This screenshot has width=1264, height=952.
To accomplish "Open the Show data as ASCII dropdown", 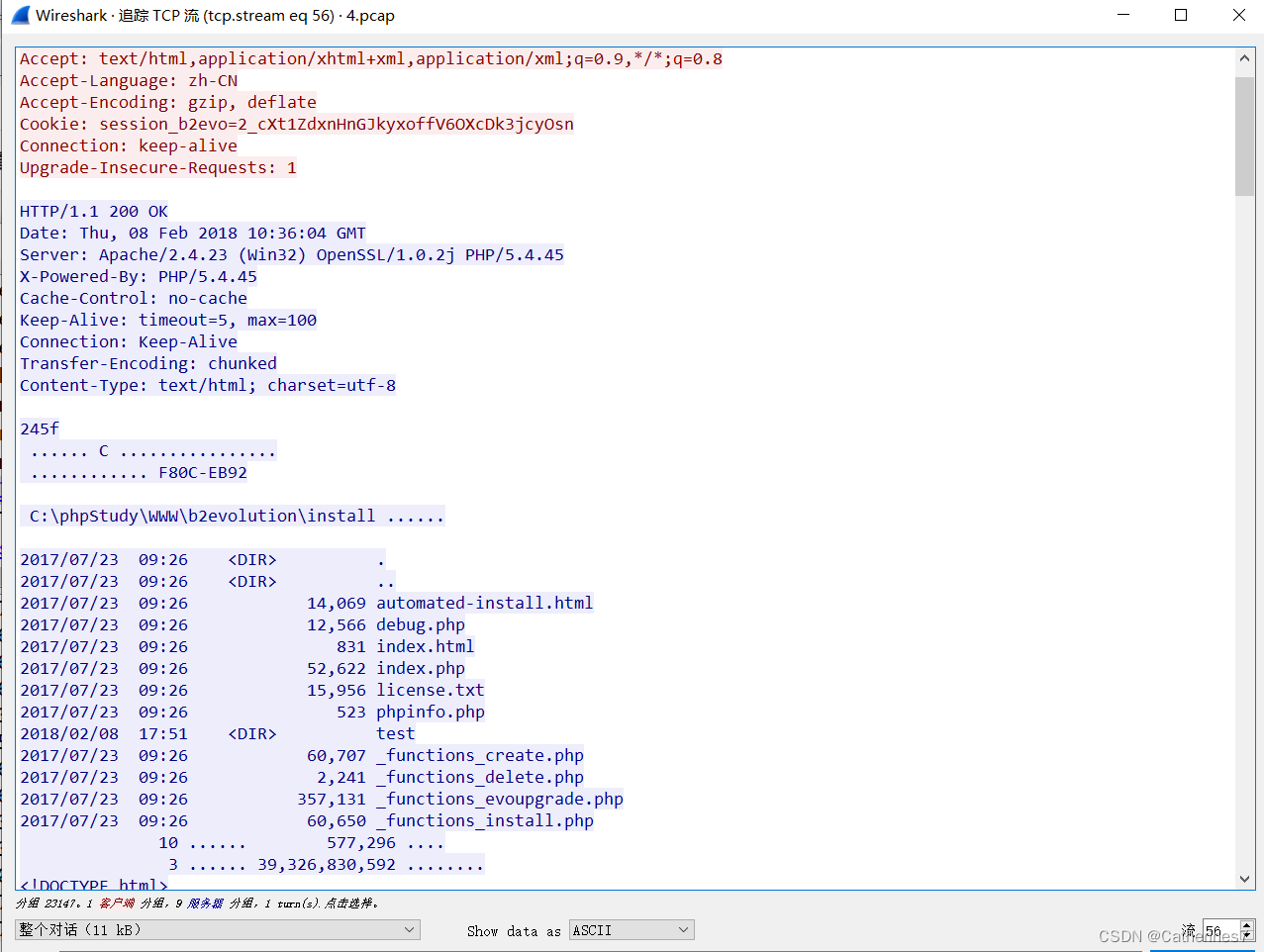I will pyautogui.click(x=632, y=930).
